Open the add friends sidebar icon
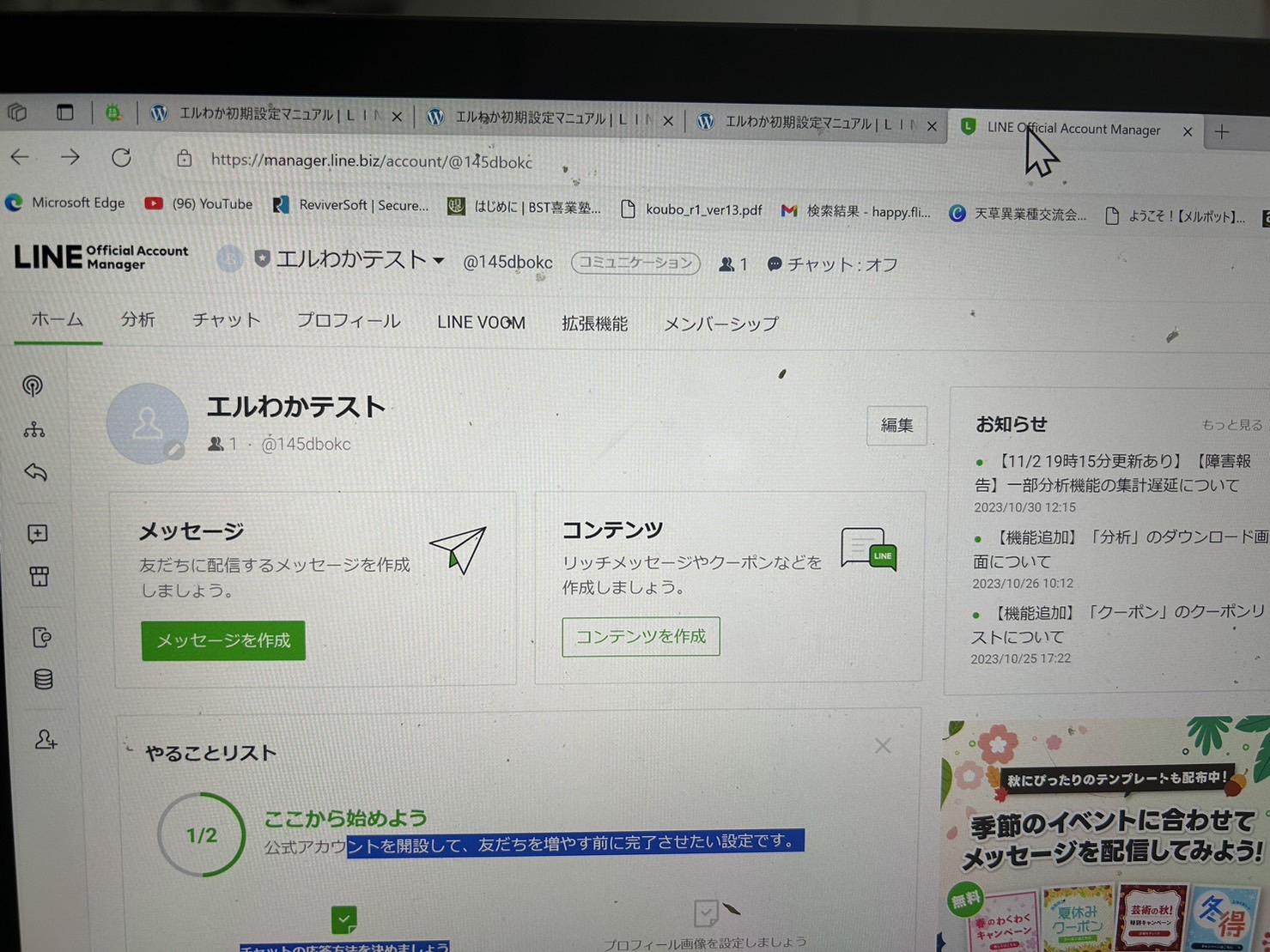 (46, 739)
